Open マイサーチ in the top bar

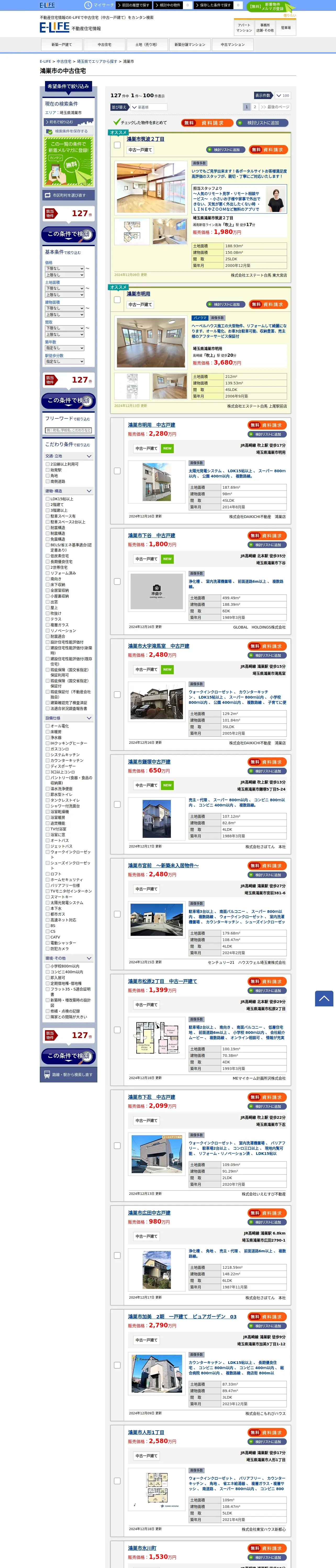point(99,5)
